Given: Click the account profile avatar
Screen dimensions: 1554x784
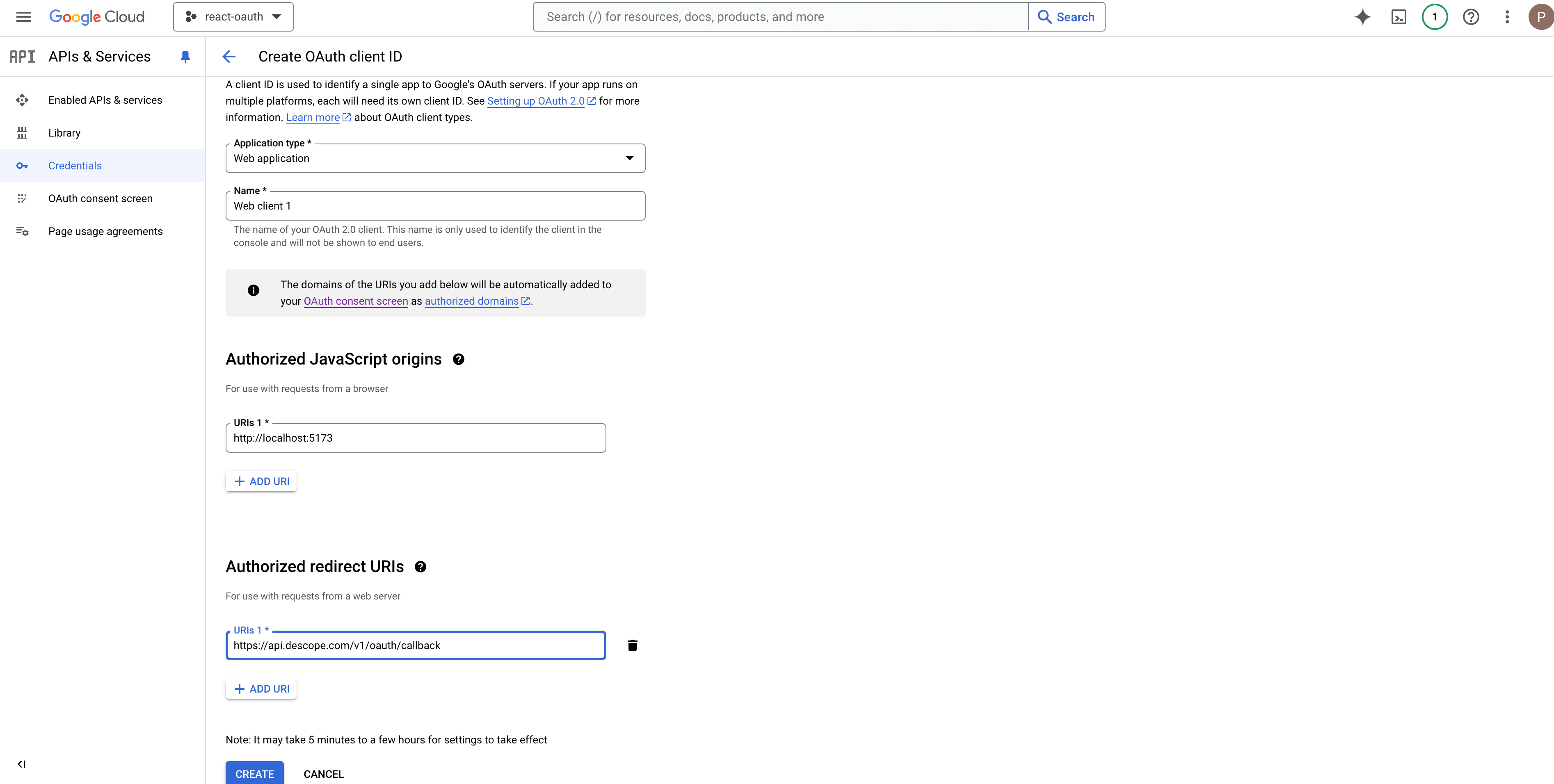Looking at the screenshot, I should click(1540, 17).
